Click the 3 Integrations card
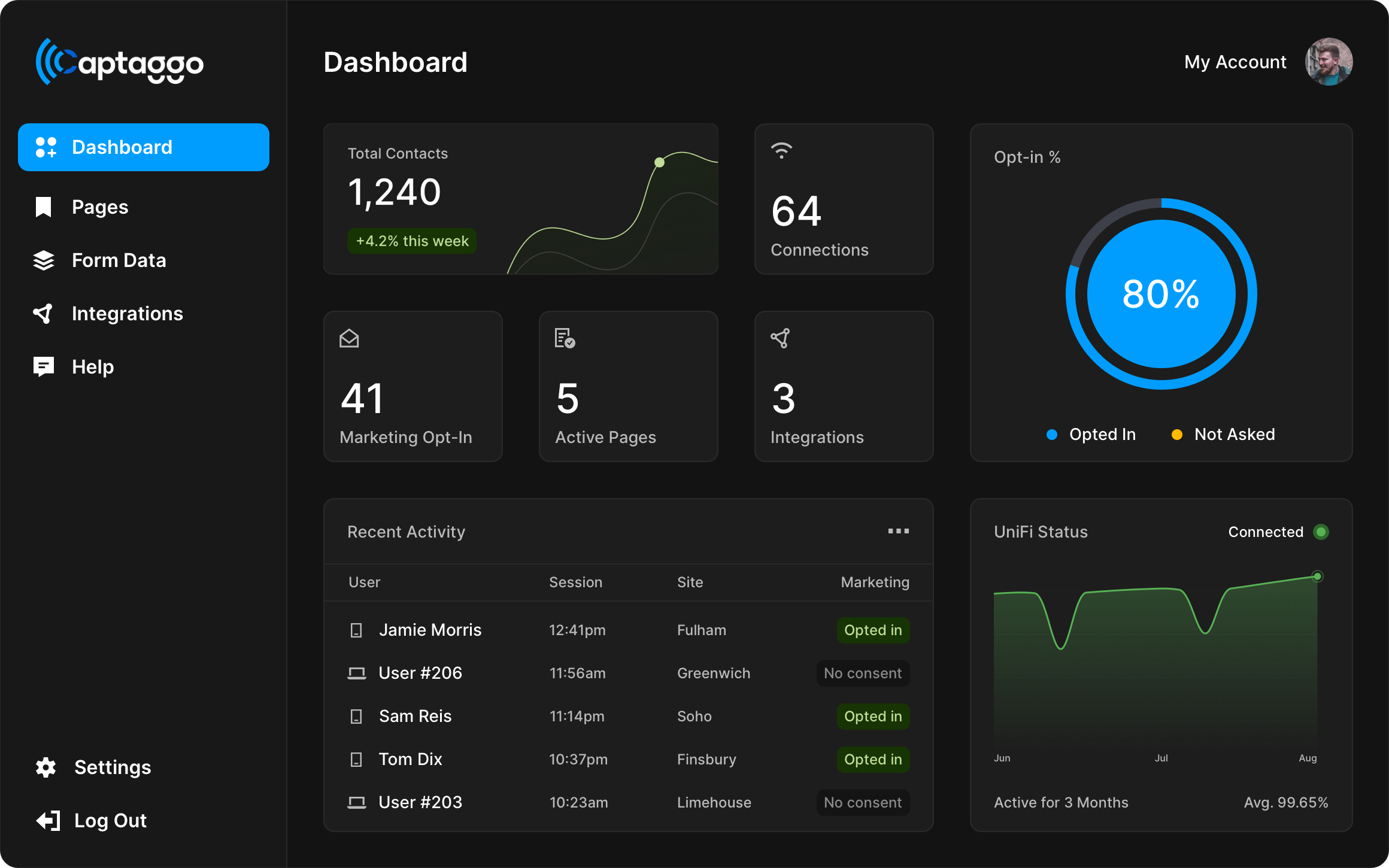The width and height of the screenshot is (1389, 868). click(844, 386)
